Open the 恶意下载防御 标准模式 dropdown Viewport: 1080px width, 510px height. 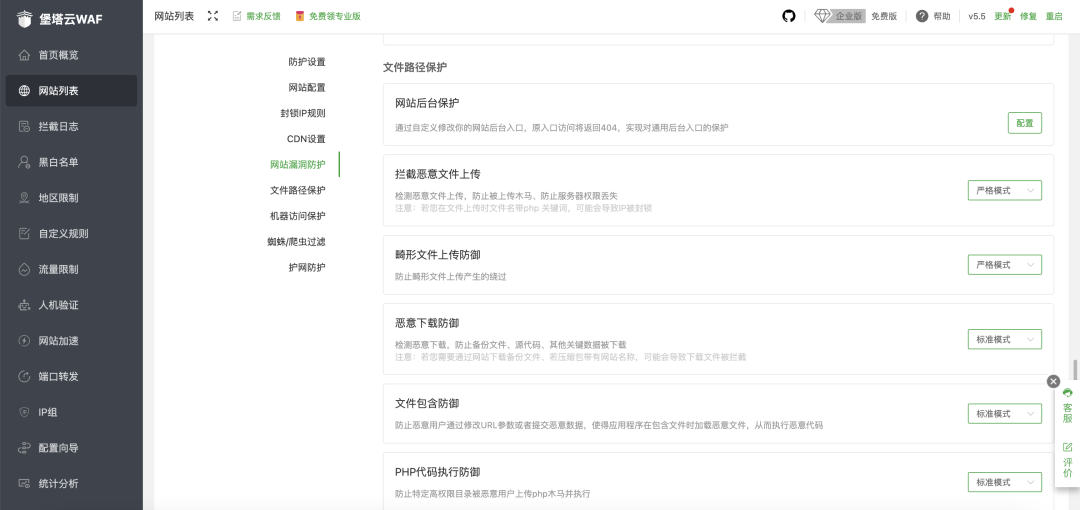(x=1004, y=340)
